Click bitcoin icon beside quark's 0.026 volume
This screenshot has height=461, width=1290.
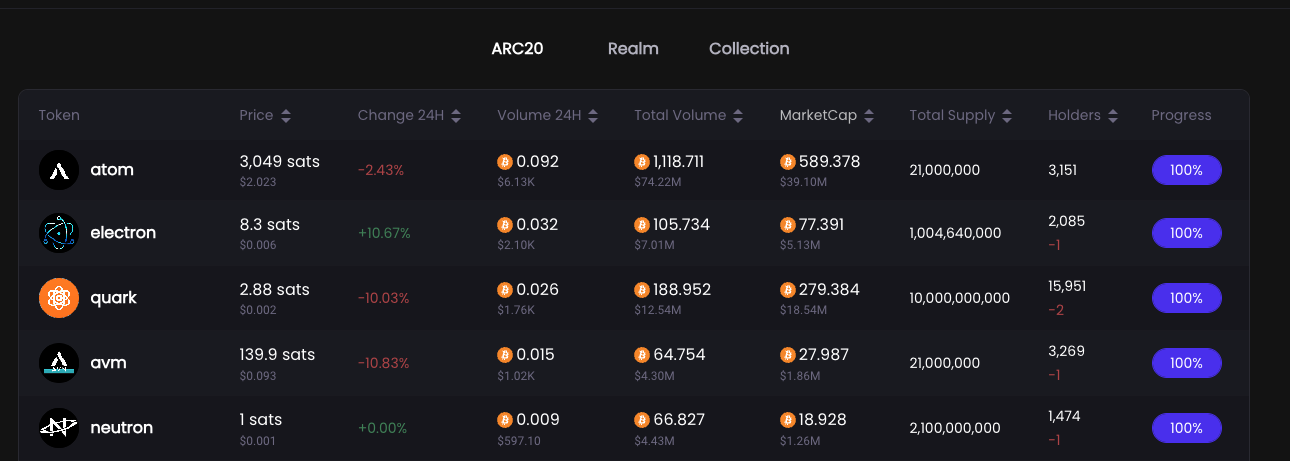pos(505,290)
